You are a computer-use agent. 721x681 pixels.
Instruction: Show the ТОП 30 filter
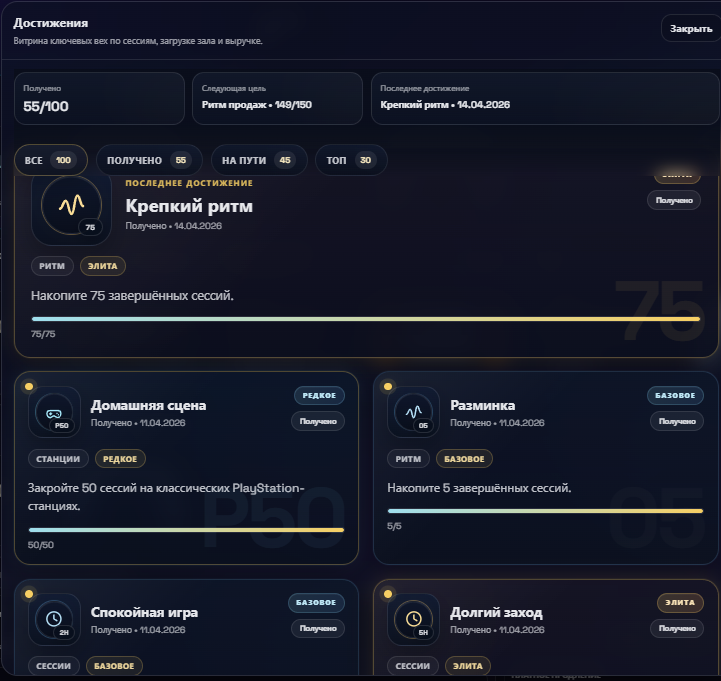(x=351, y=160)
